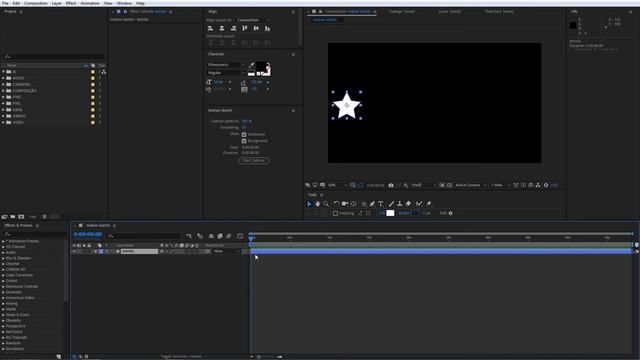The width and height of the screenshot is (640, 360).
Task: Switch to the Footage (none) tab
Action: (402, 11)
